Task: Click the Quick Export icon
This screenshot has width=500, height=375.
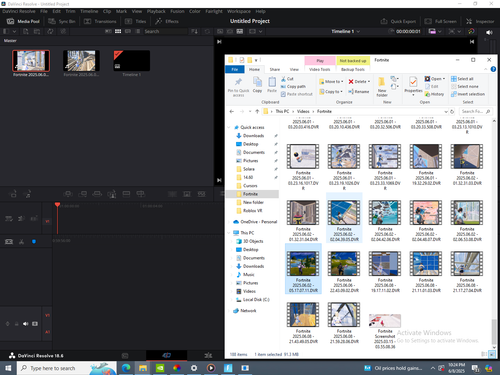Action: click(x=384, y=21)
